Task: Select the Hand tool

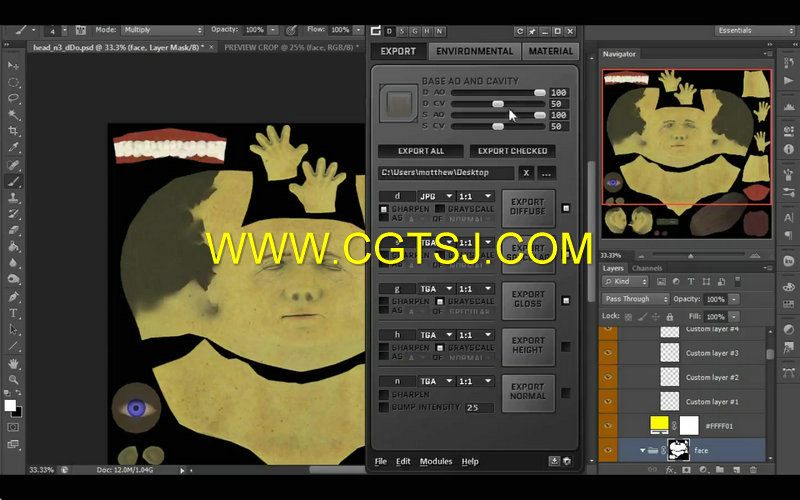Action: 13,363
